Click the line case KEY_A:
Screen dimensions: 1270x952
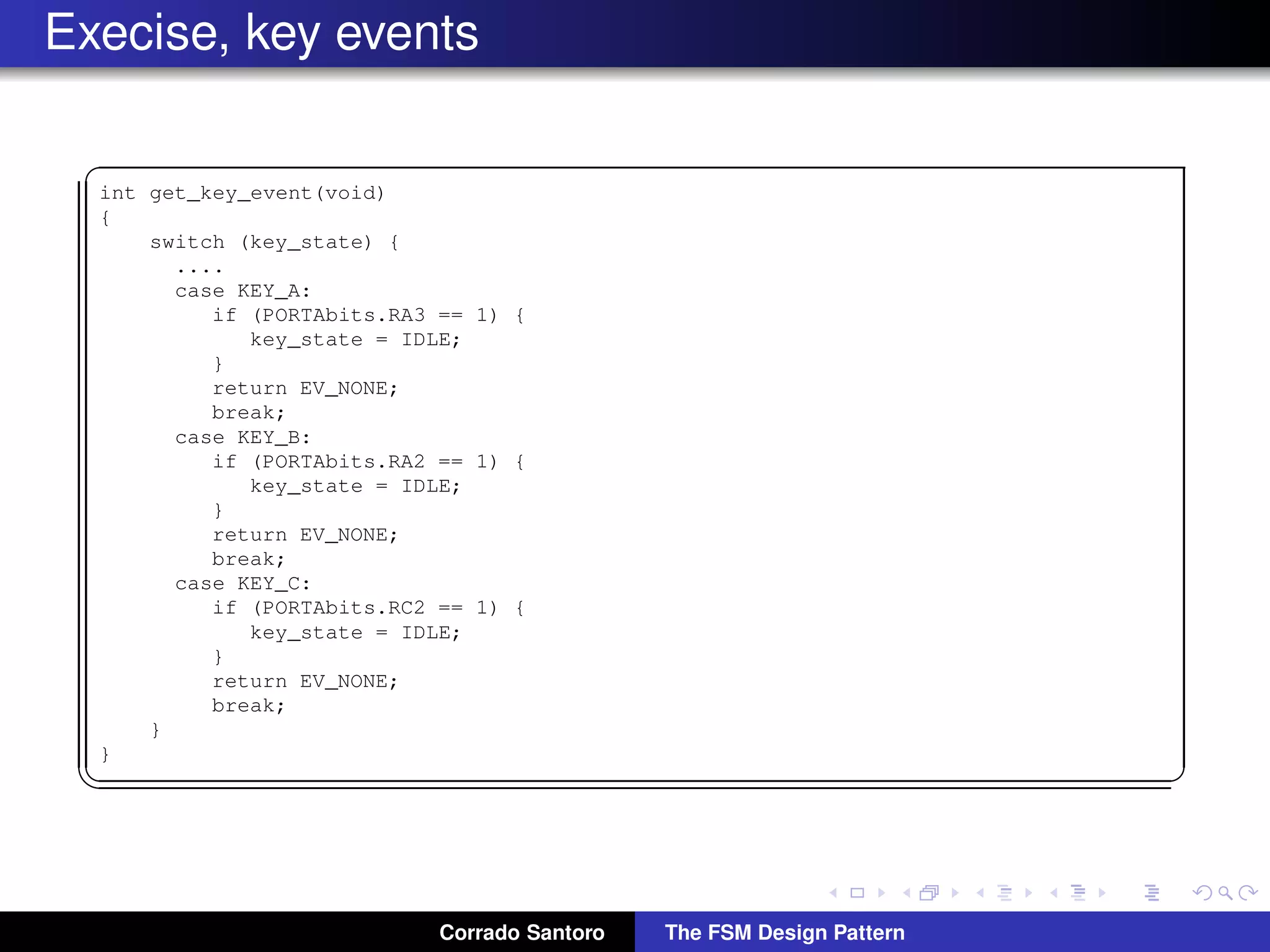(242, 291)
